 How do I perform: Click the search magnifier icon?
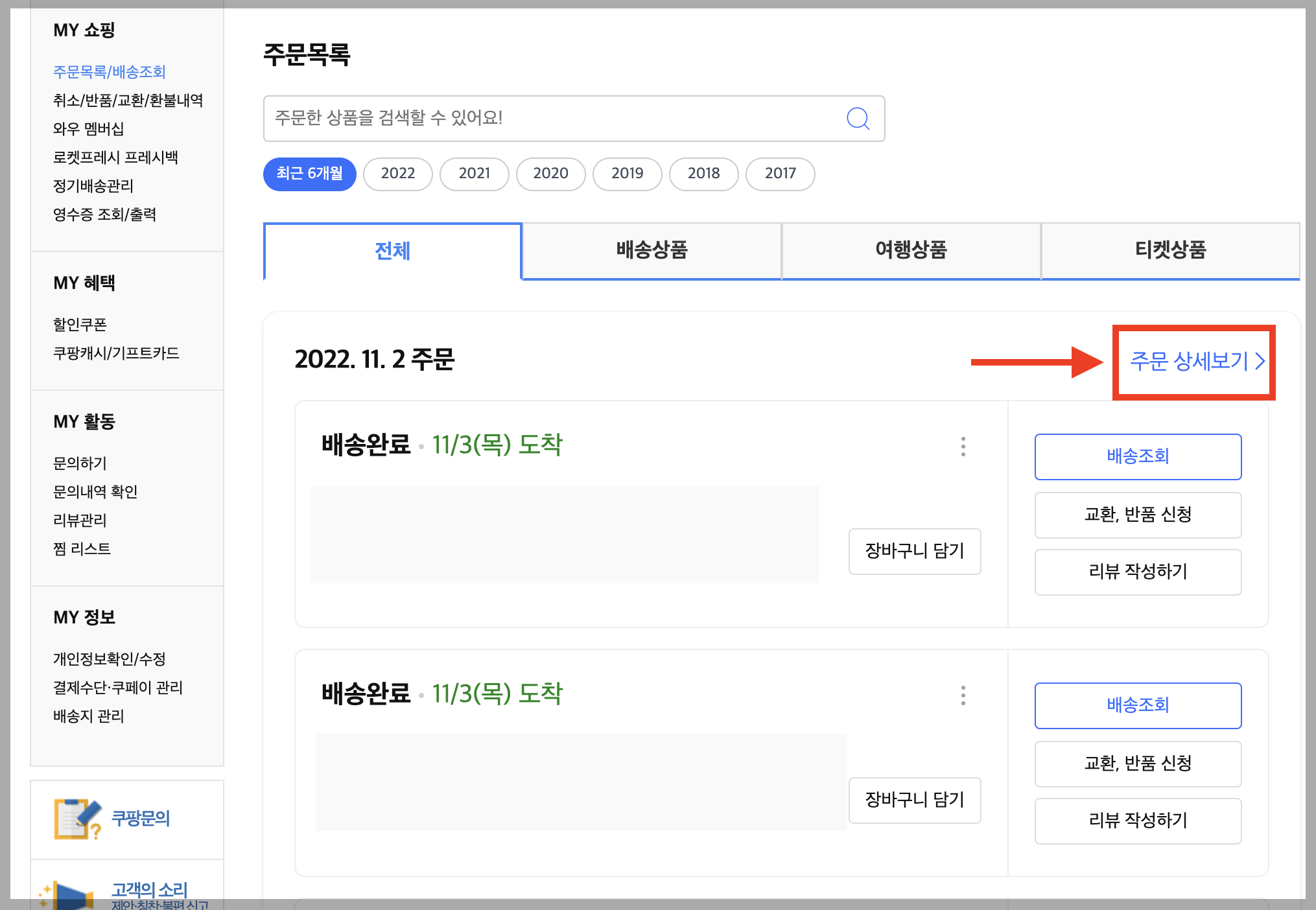tap(858, 119)
